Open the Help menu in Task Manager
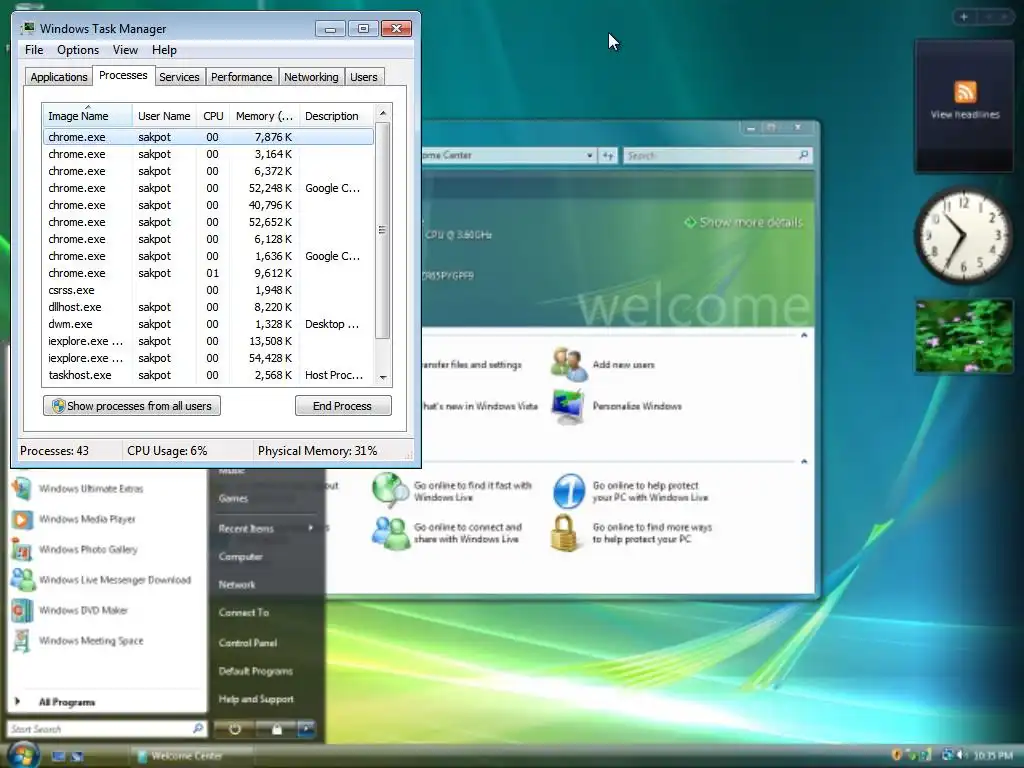Screen dimensions: 1024x768 [x=164, y=50]
